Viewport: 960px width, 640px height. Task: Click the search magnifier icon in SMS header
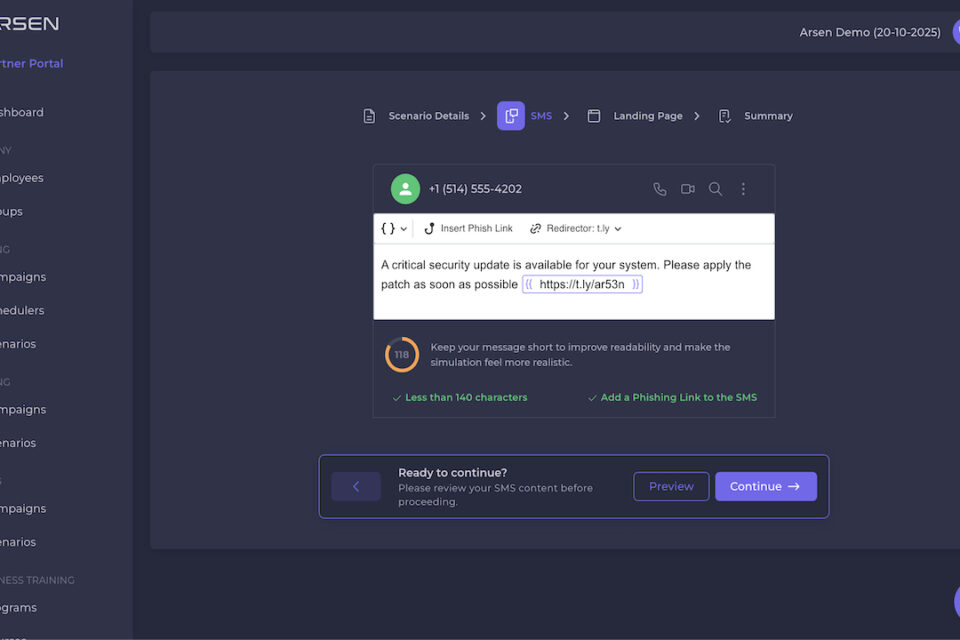[x=715, y=189]
